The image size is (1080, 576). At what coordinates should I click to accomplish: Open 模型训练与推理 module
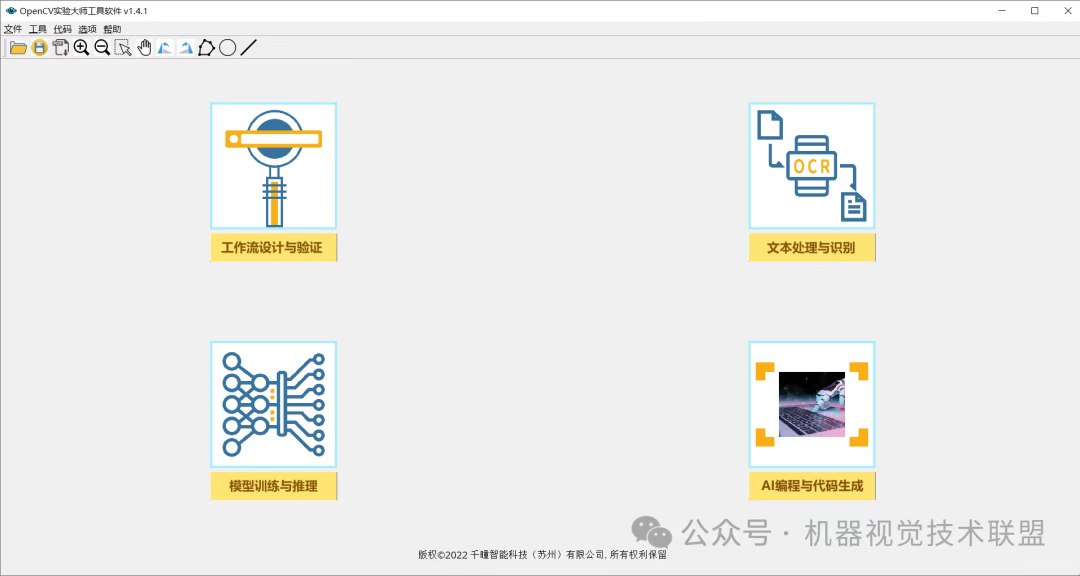coord(273,404)
